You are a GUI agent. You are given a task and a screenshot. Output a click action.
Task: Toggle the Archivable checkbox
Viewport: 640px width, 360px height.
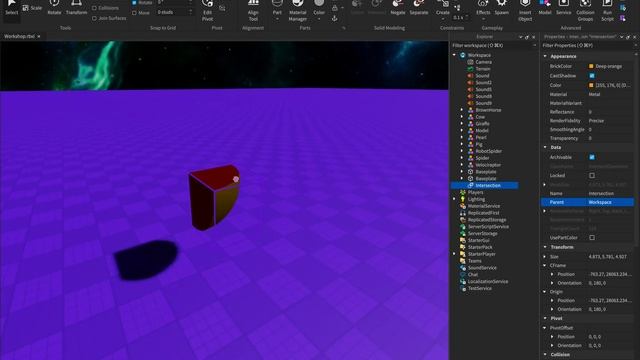[x=592, y=157]
